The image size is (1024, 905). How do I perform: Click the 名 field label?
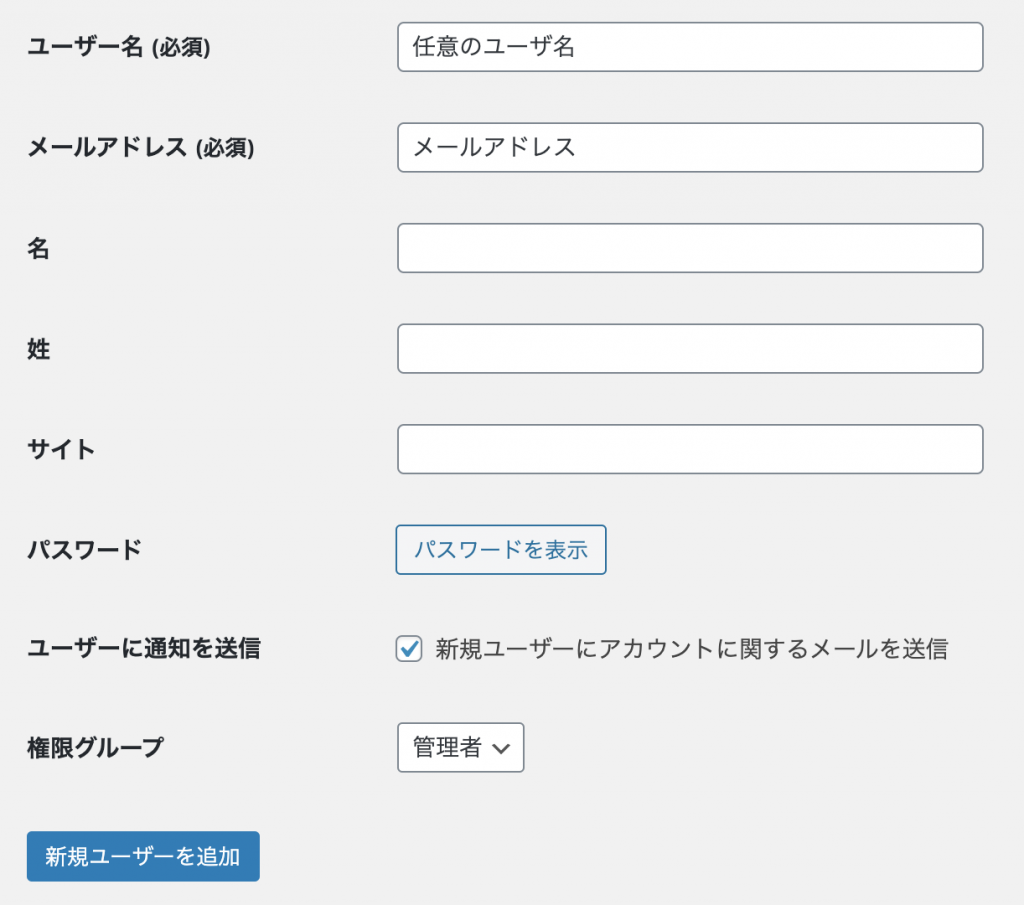coord(38,249)
